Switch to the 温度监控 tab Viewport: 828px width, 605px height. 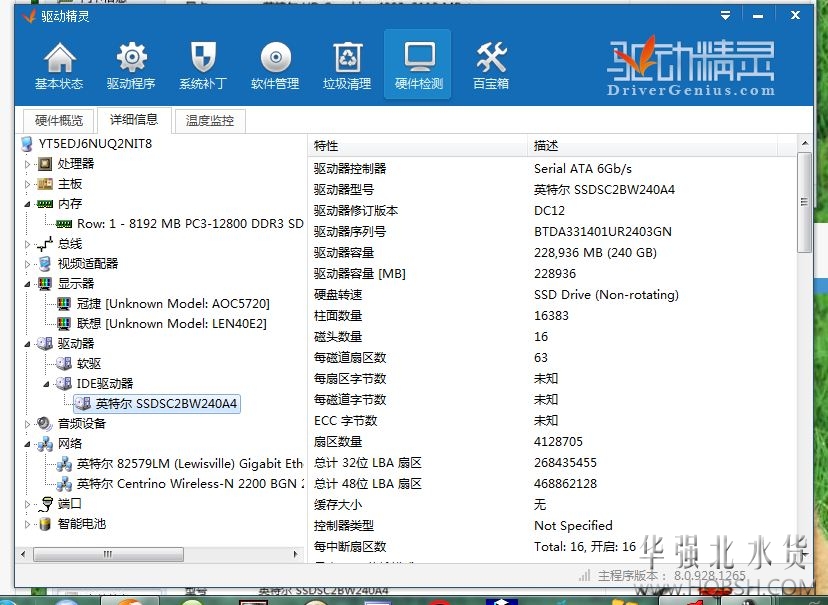210,121
